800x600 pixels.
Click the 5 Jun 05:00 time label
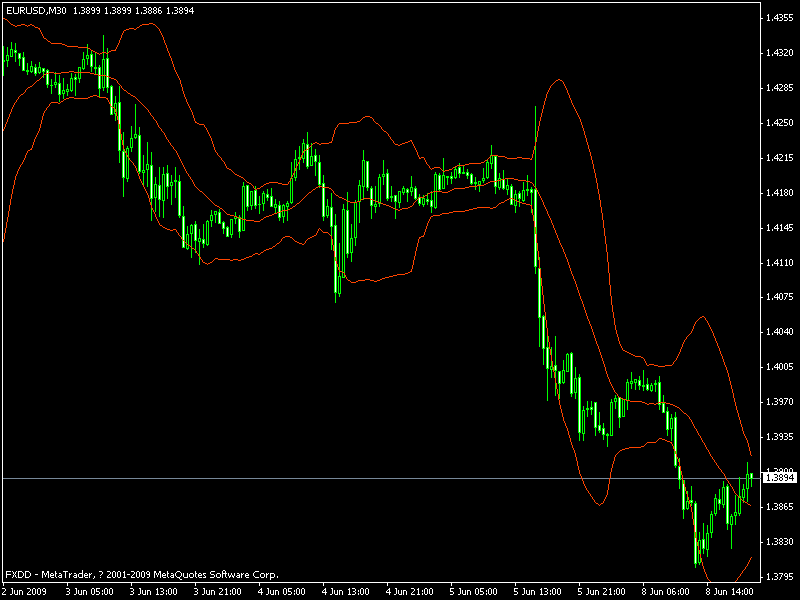(x=474, y=592)
